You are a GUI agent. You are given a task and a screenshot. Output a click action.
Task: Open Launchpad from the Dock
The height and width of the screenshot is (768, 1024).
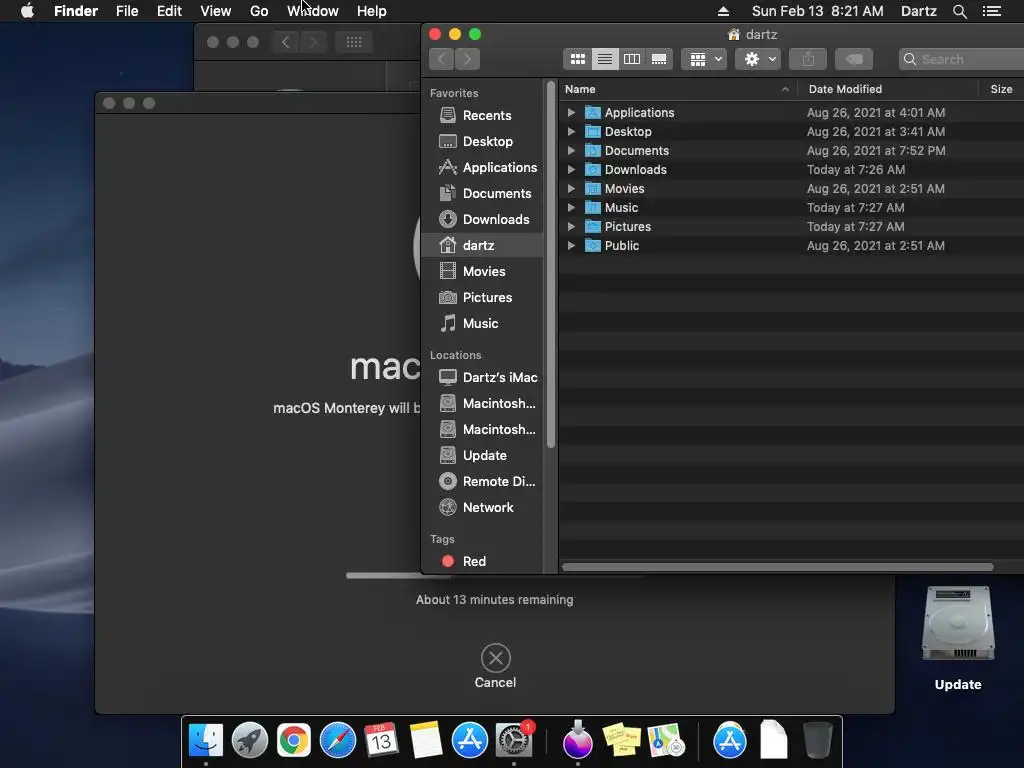tap(250, 741)
